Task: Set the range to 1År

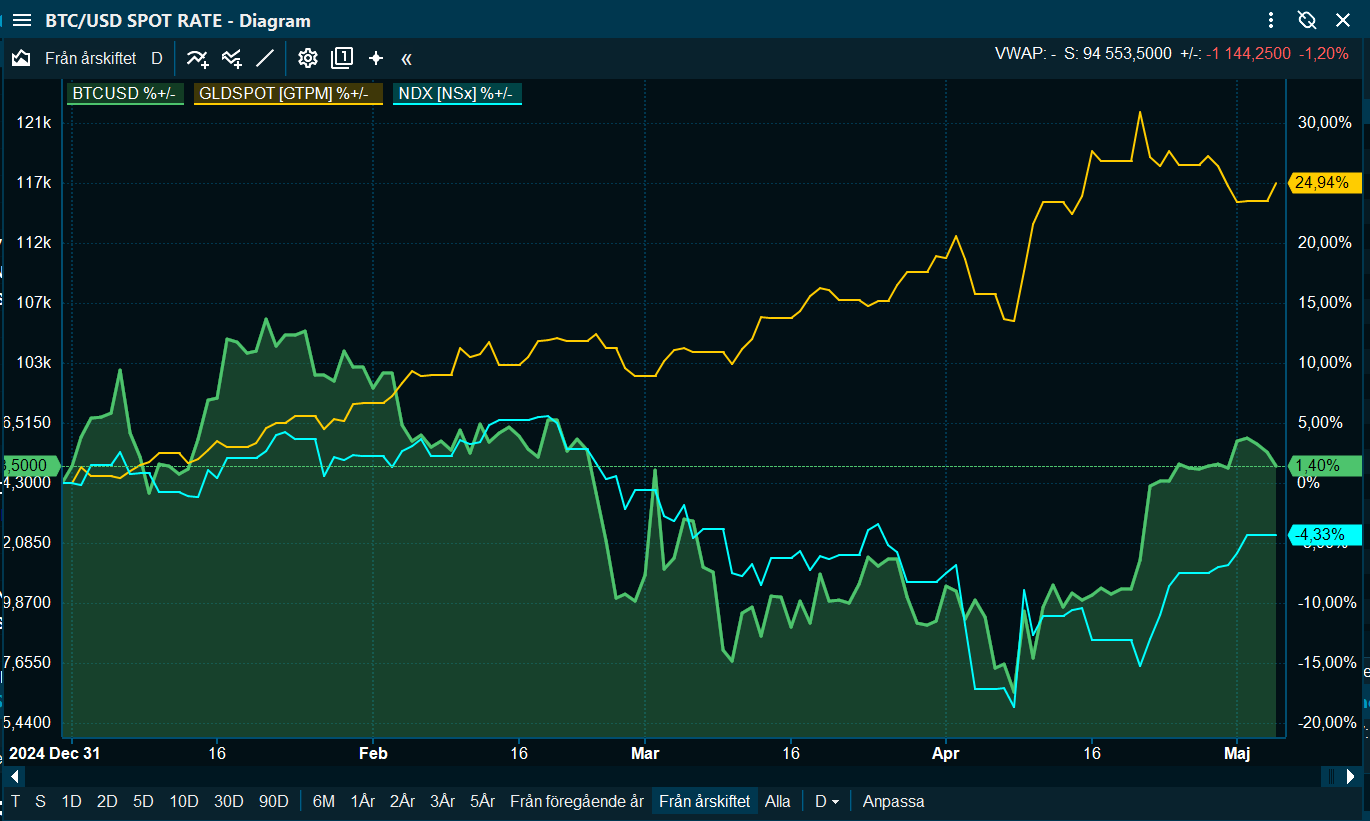Action: point(363,801)
